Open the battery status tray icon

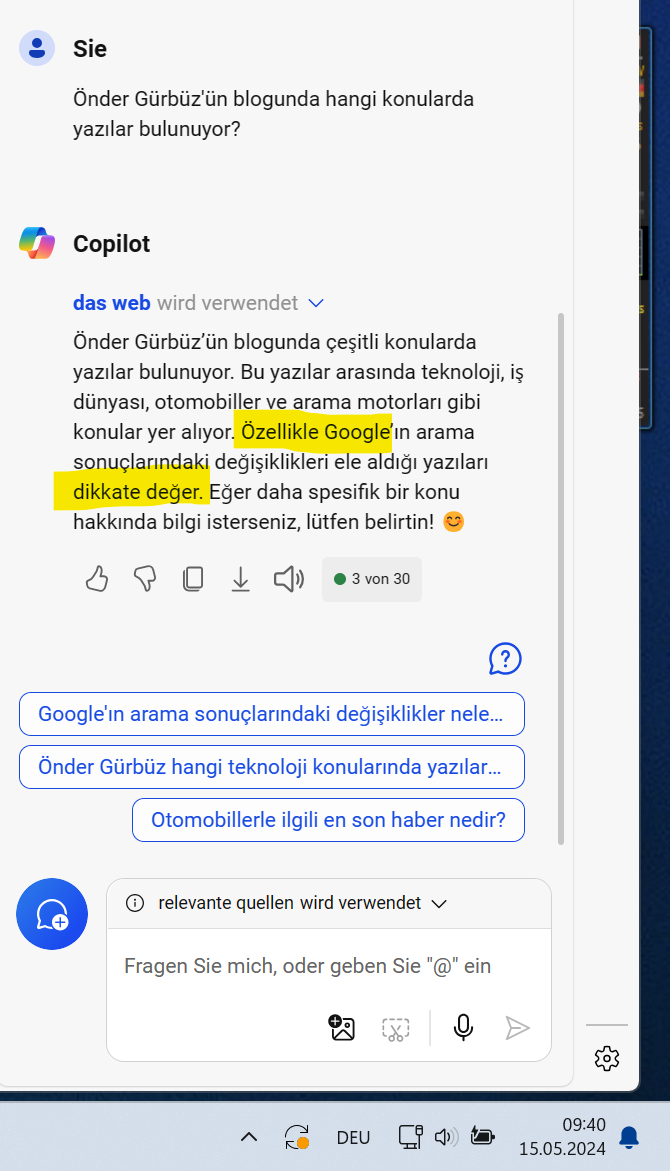[483, 1137]
